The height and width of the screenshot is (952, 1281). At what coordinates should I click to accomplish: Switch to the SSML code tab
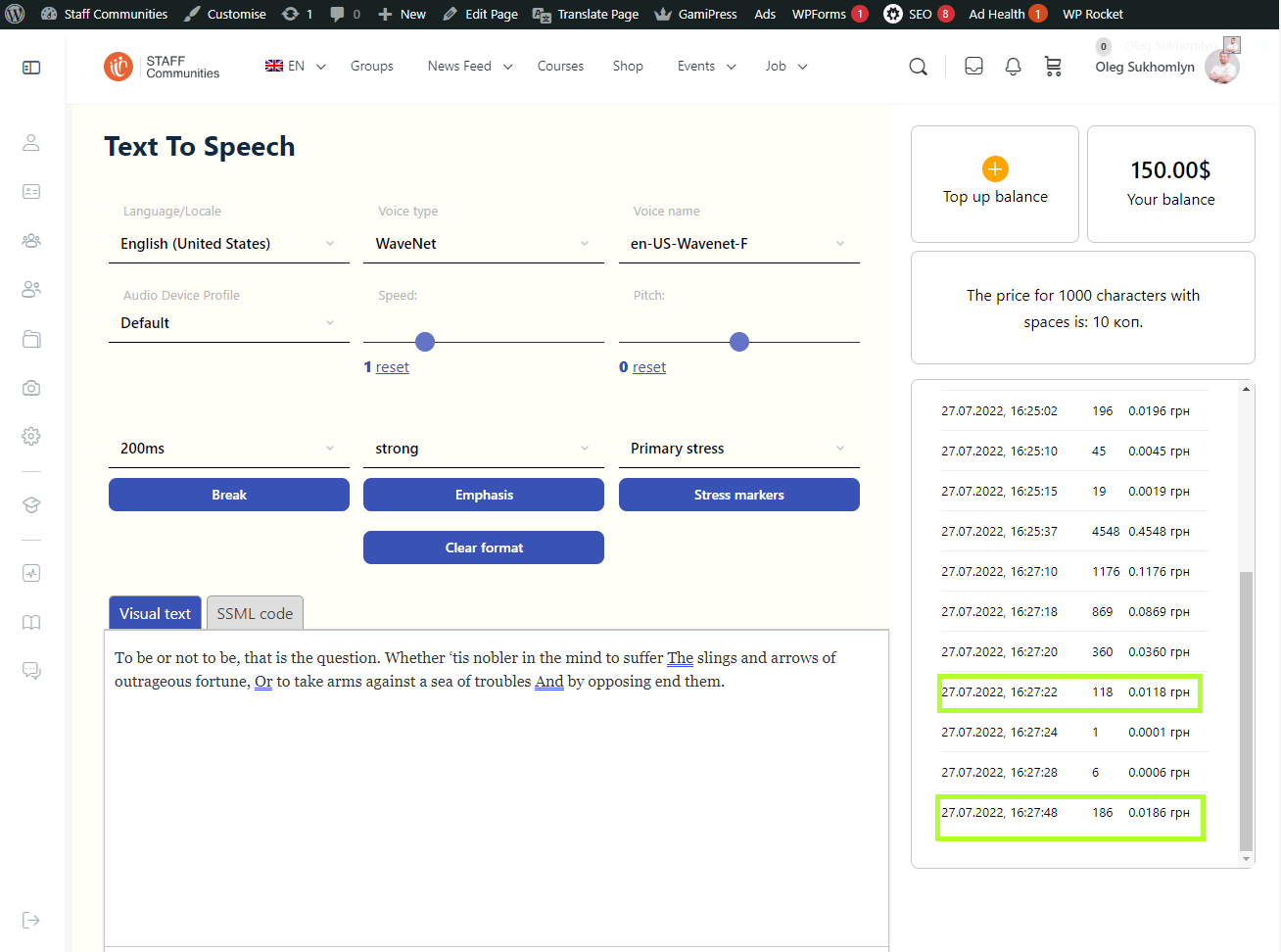point(255,613)
